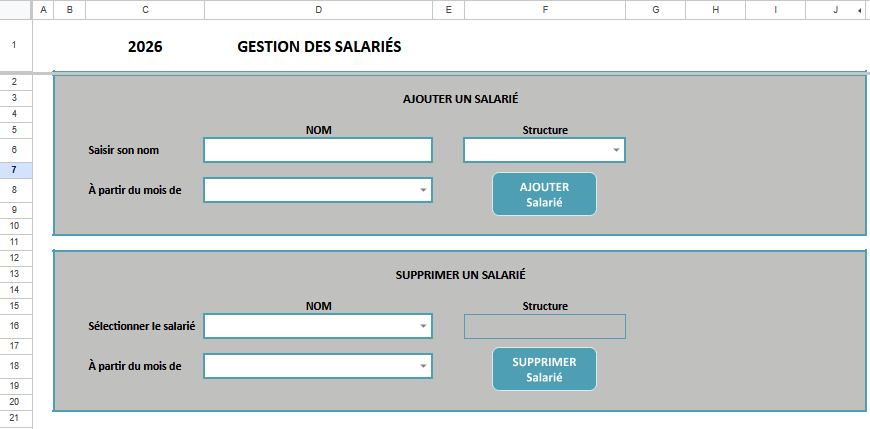This screenshot has width=870, height=429.
Task: Expand the add section month dropdown
Action: 423,190
